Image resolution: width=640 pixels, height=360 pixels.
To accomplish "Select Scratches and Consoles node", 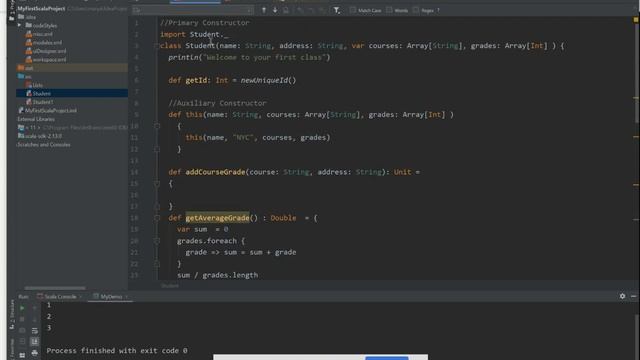I will pyautogui.click(x=44, y=145).
